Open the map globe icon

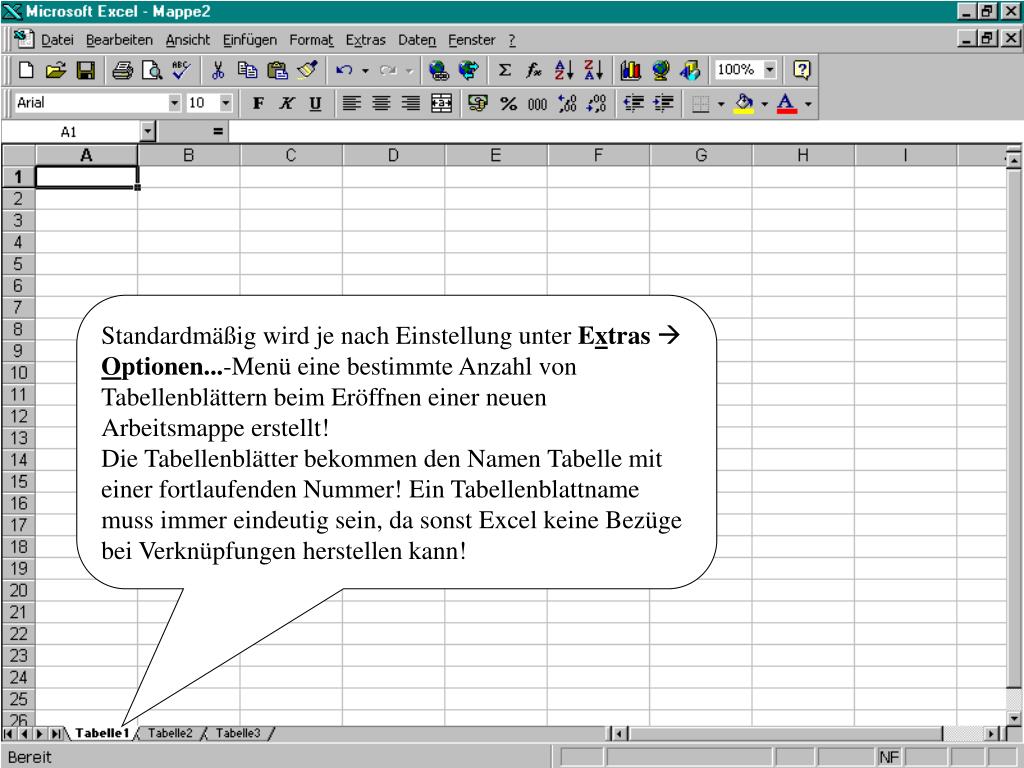[660, 70]
